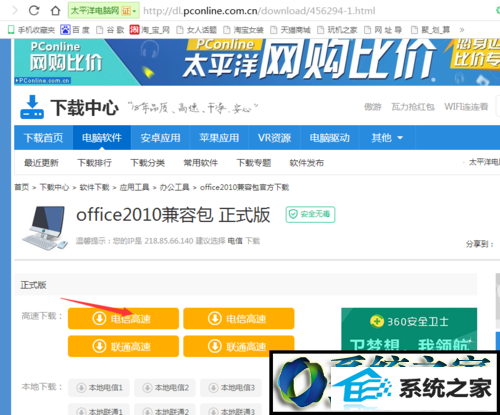Open 最近更新 in the sub navigation

pos(41,163)
